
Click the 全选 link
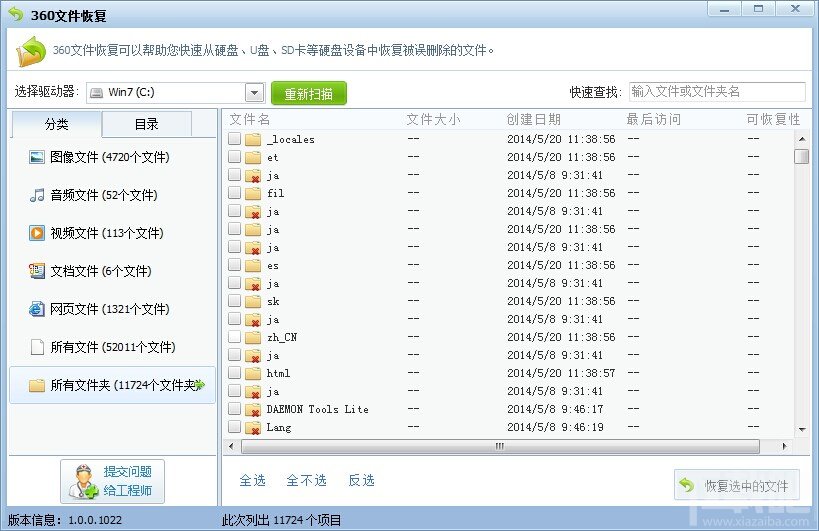252,480
